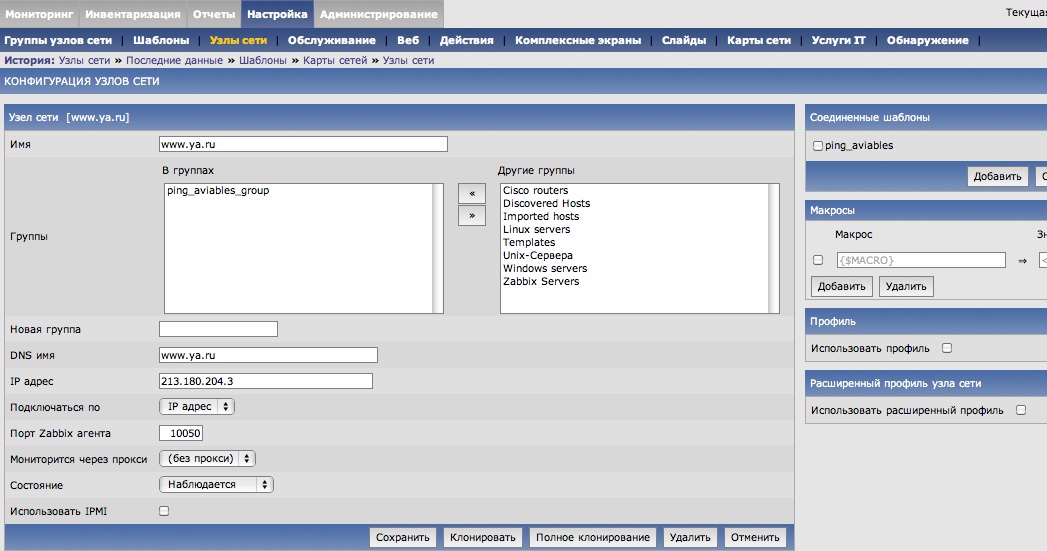
Task: Toggle Использовать профиль checkbox
Action: pos(947,349)
